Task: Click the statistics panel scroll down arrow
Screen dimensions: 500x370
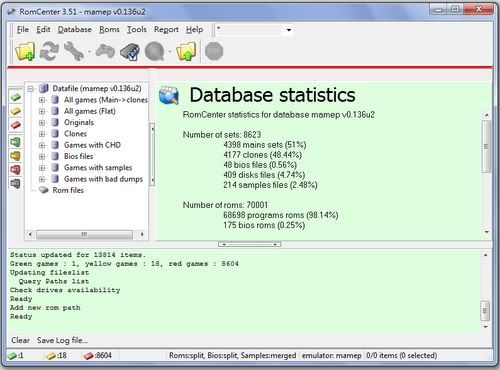Action: 487,232
